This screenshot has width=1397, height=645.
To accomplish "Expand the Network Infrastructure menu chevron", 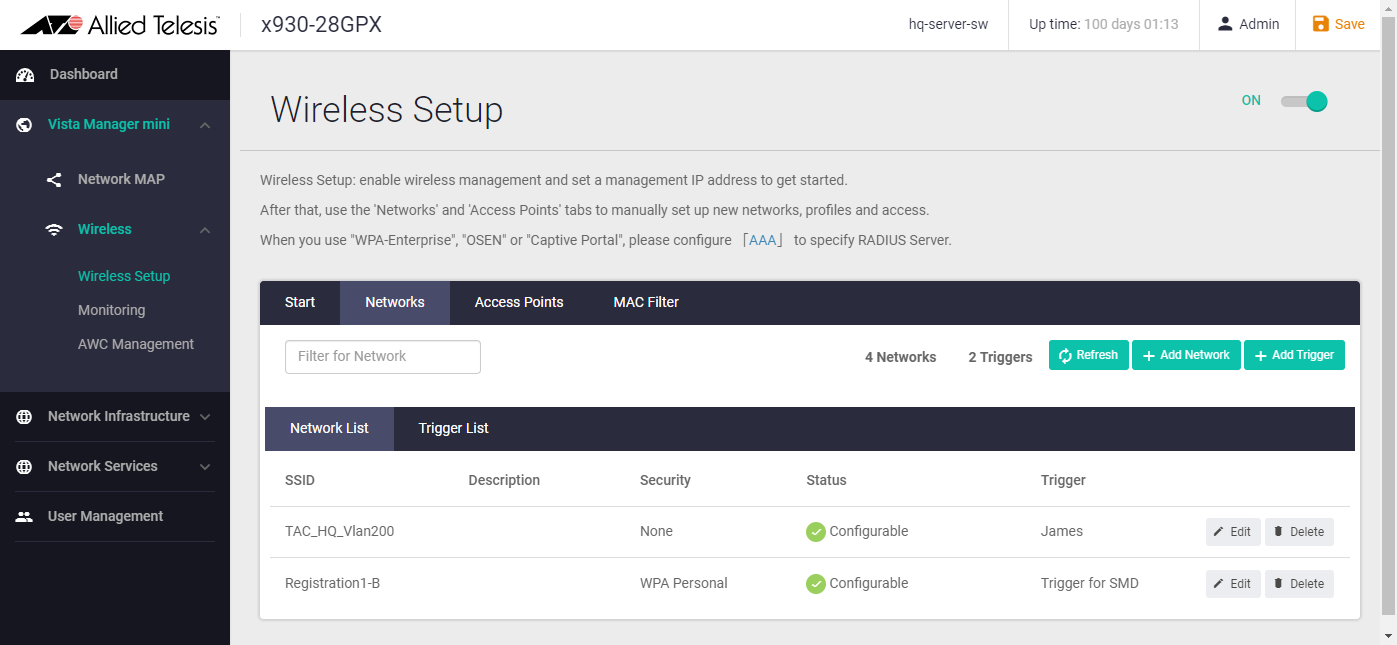I will point(205,417).
